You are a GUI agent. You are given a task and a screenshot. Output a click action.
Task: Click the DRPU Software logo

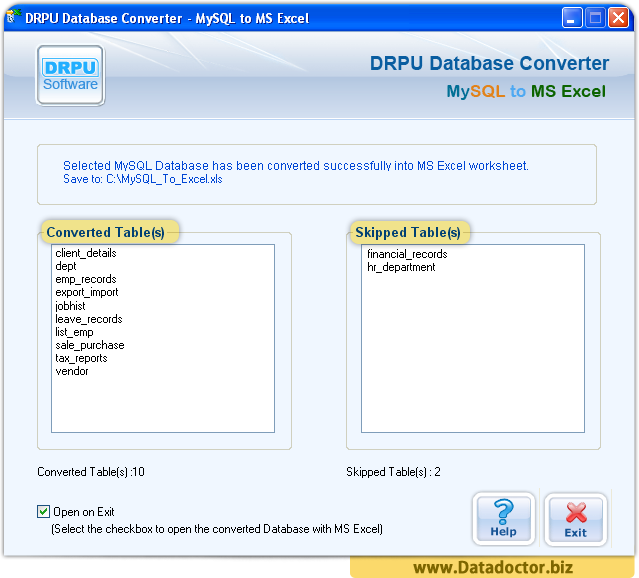coord(71,75)
